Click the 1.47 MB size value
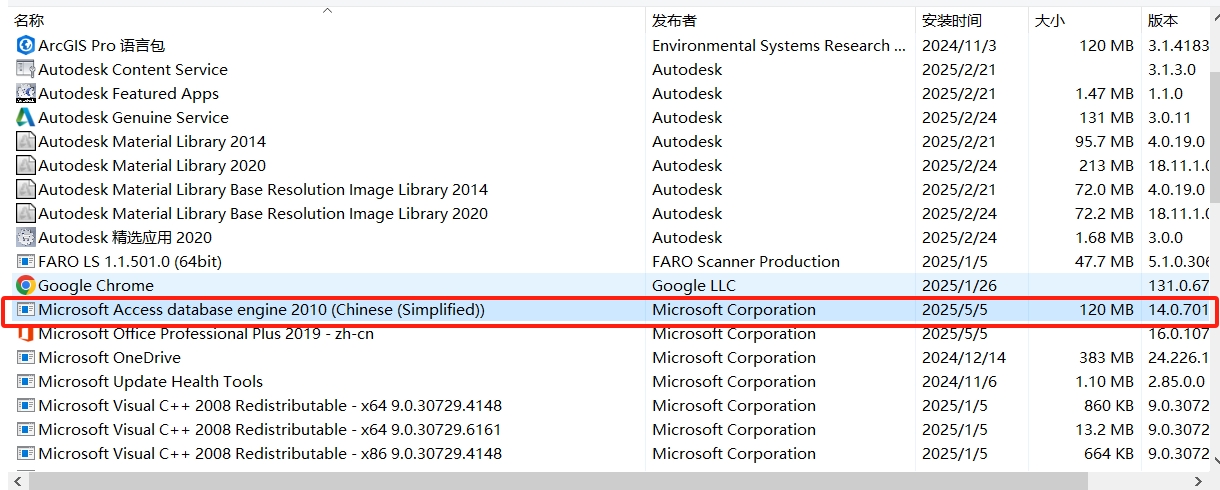The image size is (1220, 490). click(1104, 93)
